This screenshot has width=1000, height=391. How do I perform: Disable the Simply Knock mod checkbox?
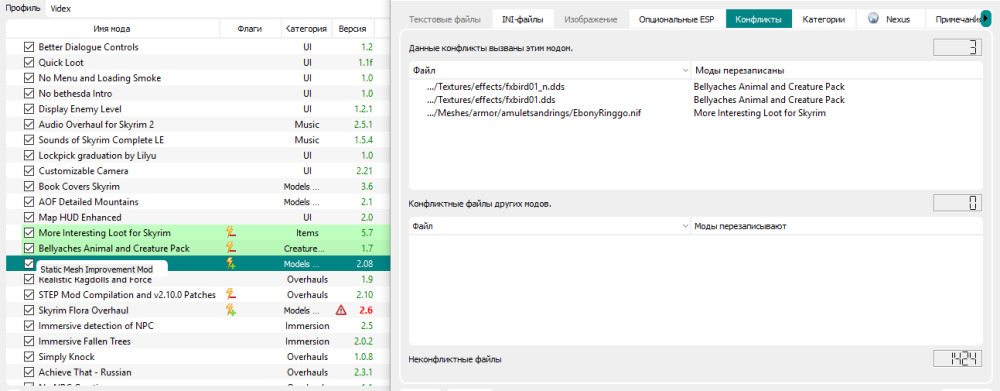(28, 357)
